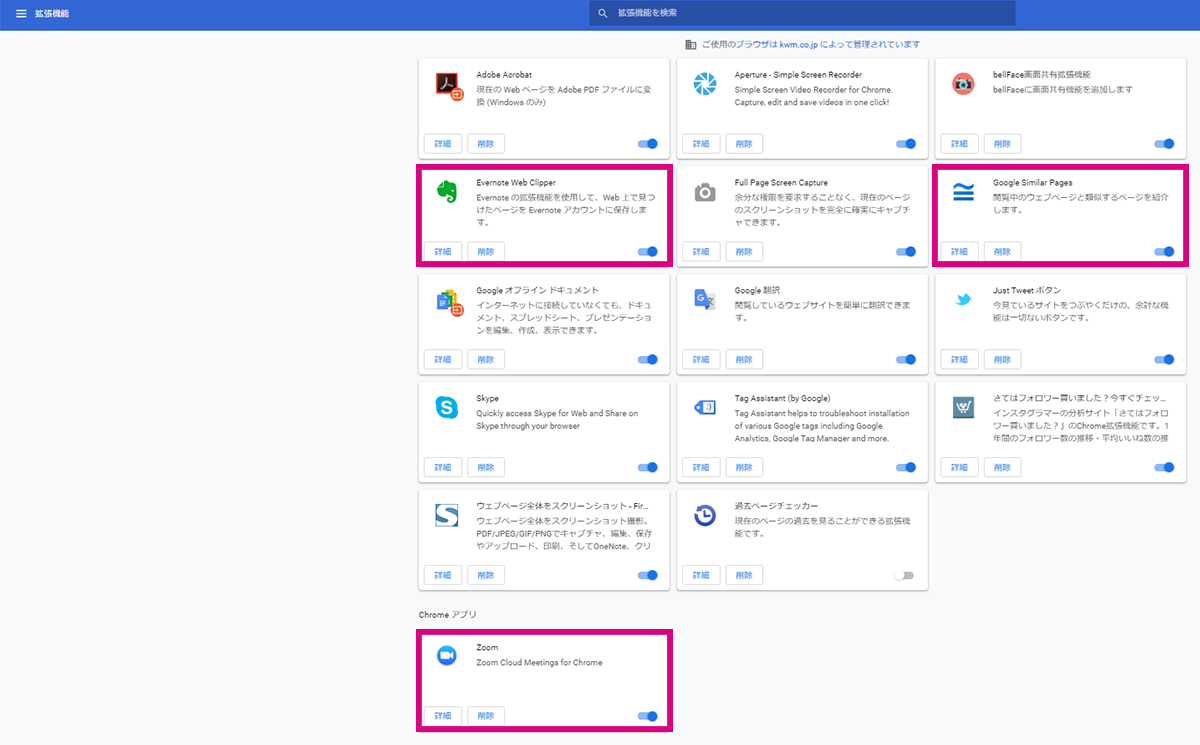Click the Tag Assistant (by Google) title
The width and height of the screenshot is (1200, 745).
(783, 398)
